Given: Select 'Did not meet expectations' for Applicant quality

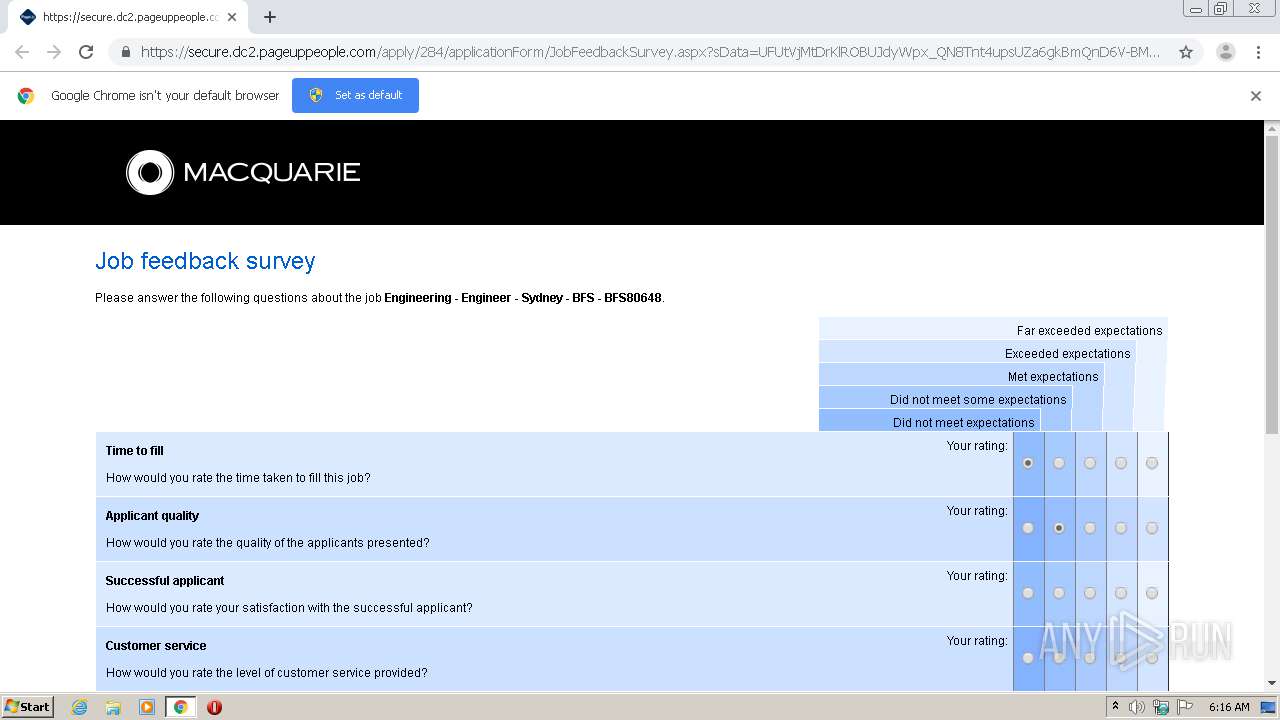Looking at the screenshot, I should coord(1028,528).
